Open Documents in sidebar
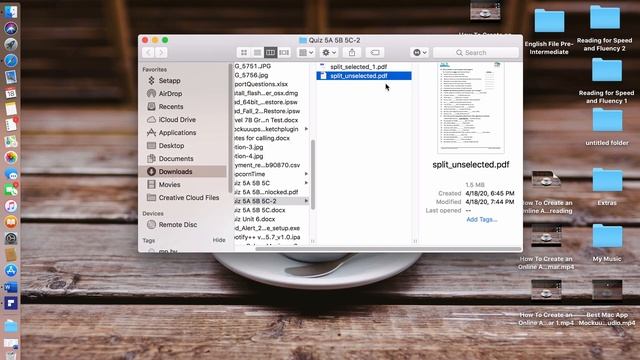Image resolution: width=640 pixels, height=360 pixels. coord(176,158)
